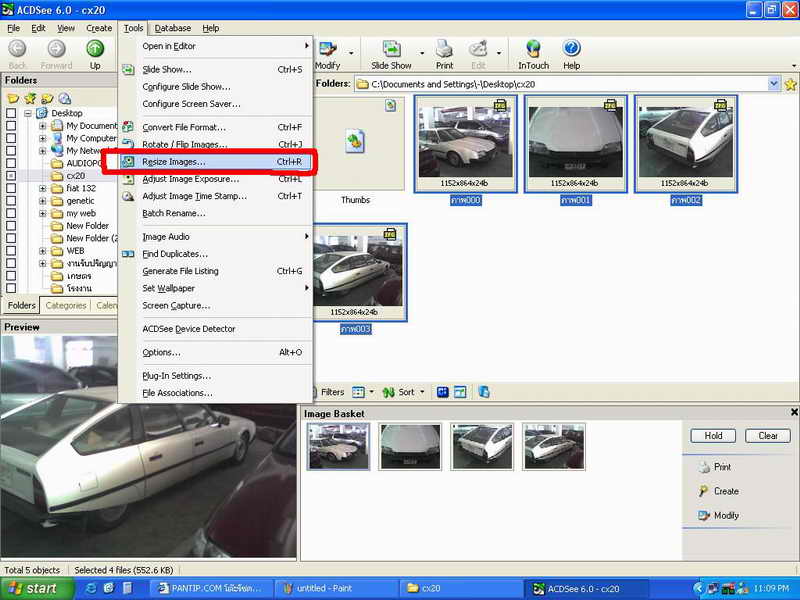Open the Sort dropdown arrow

coord(422,392)
